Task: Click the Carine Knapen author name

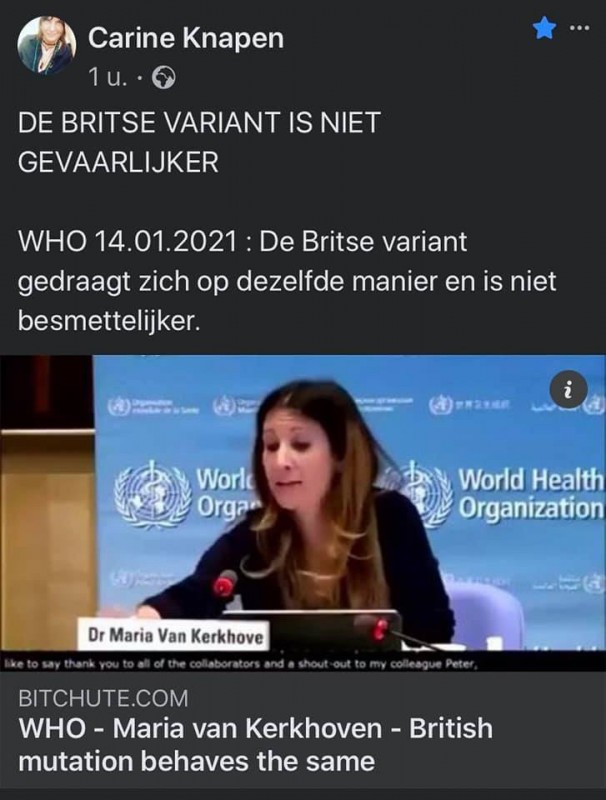Action: [186, 38]
